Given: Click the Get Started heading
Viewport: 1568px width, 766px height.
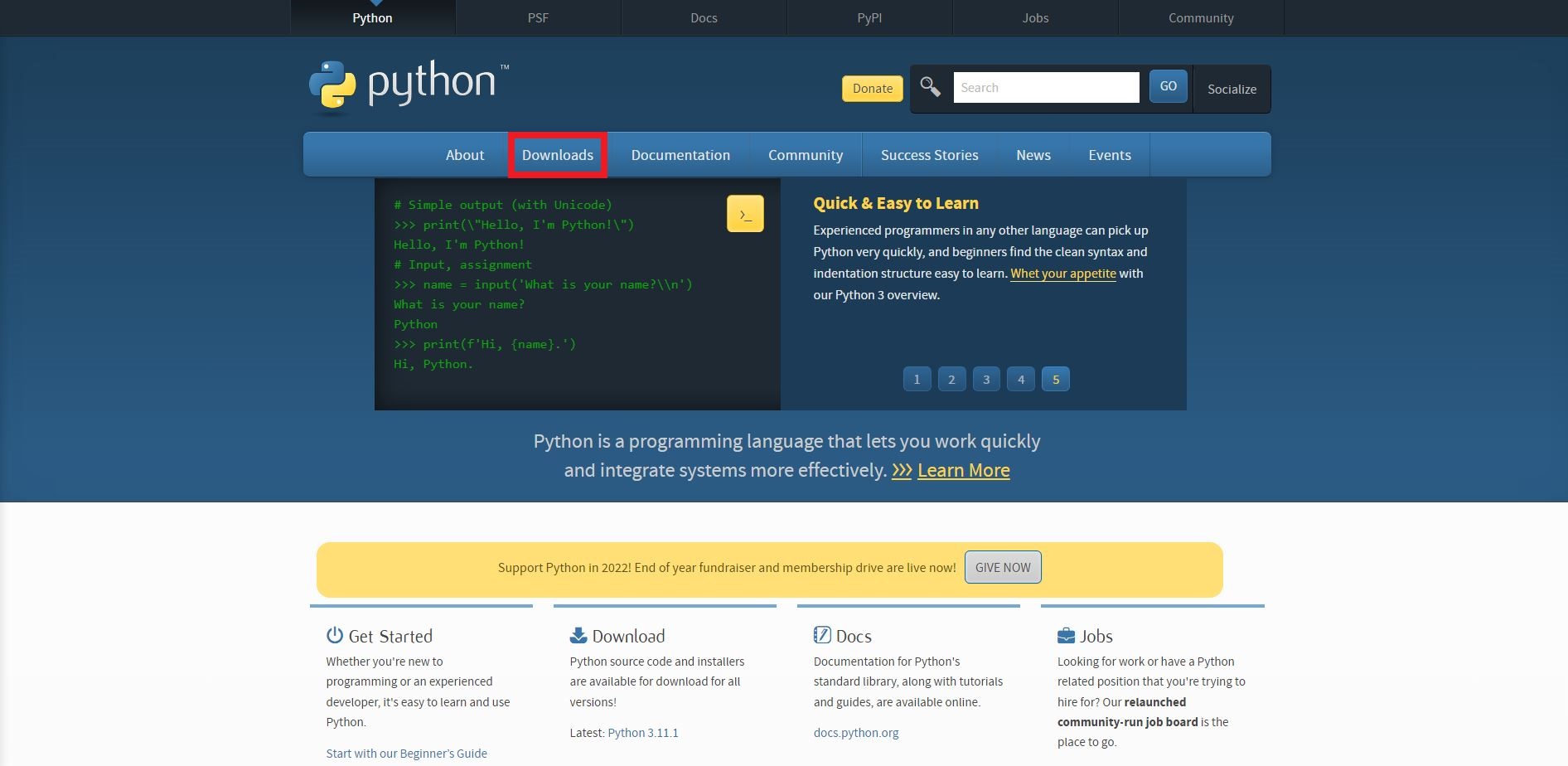Looking at the screenshot, I should 390,636.
